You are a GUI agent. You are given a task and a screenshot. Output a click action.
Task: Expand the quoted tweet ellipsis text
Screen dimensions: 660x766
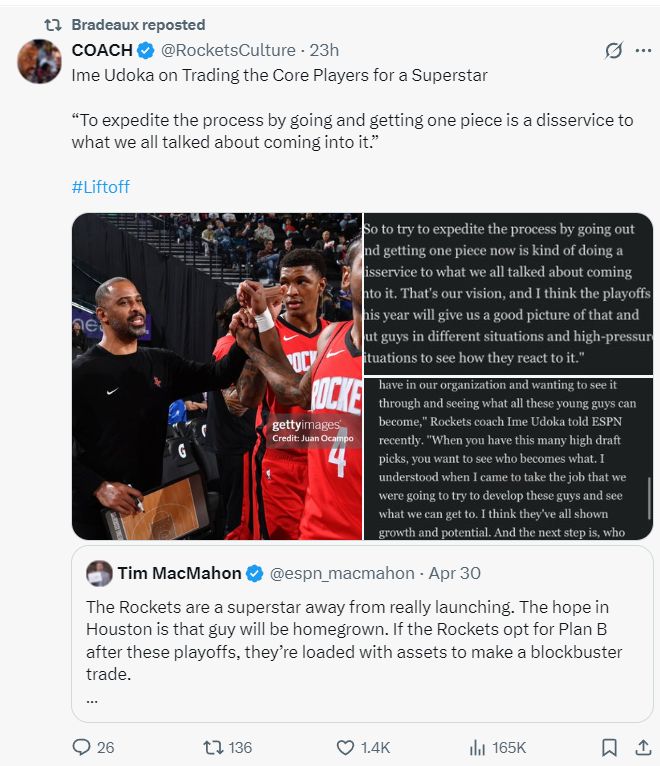(92, 698)
